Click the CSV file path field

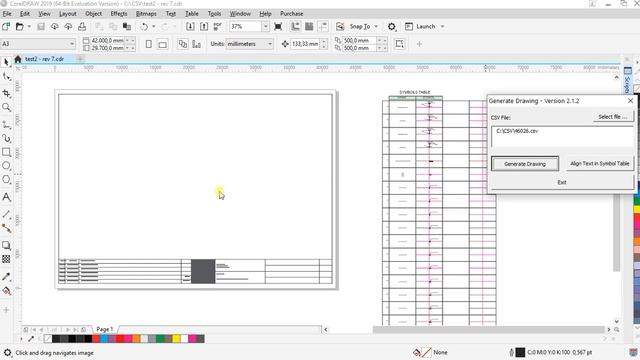coord(563,136)
